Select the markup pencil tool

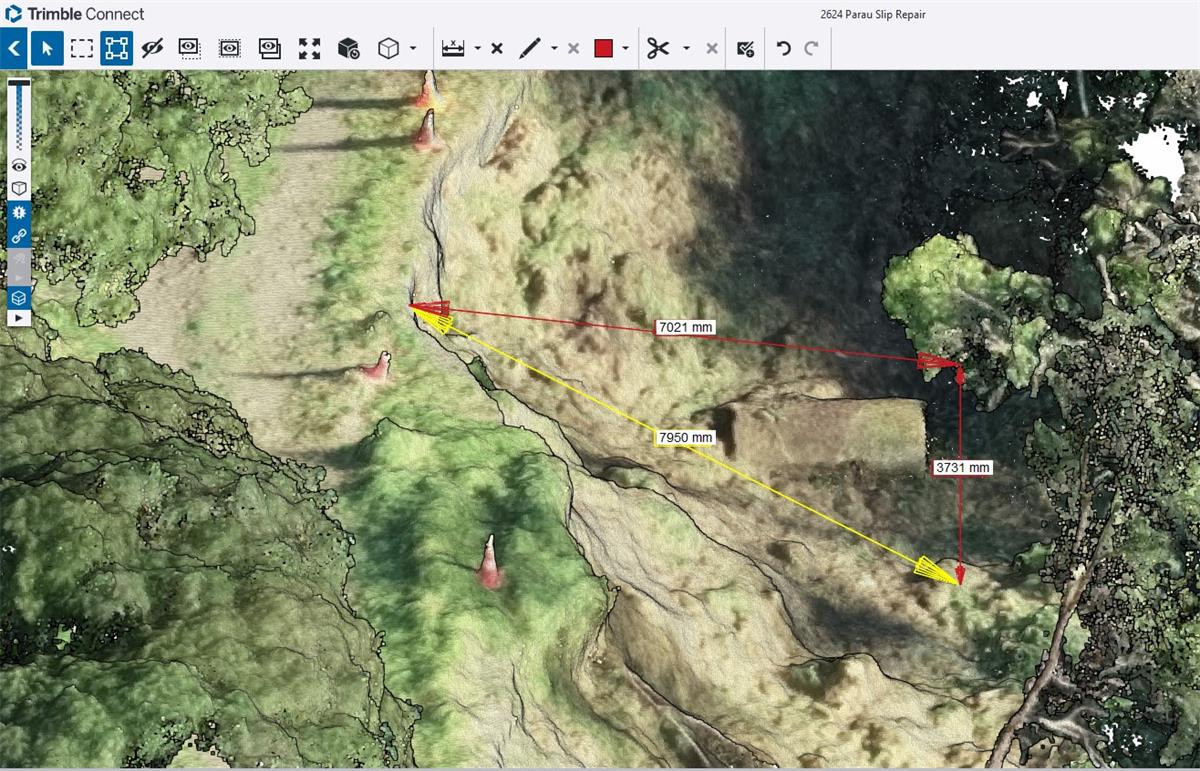(530, 48)
